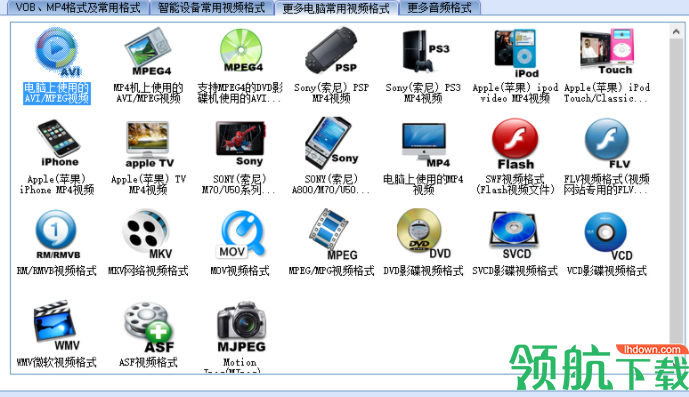
Task: Switch to the 智能设备常用视频格式 tab
Action: [211, 7]
